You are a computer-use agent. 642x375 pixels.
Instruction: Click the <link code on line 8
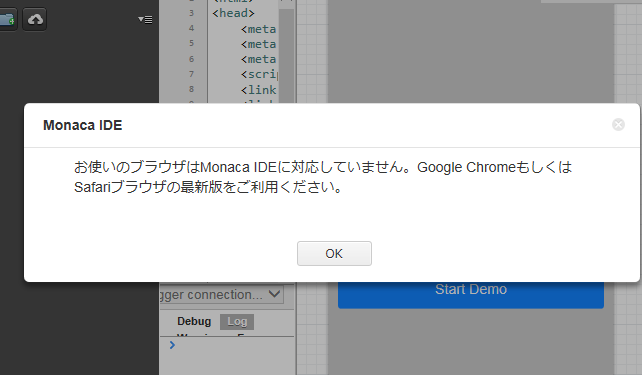(259, 90)
